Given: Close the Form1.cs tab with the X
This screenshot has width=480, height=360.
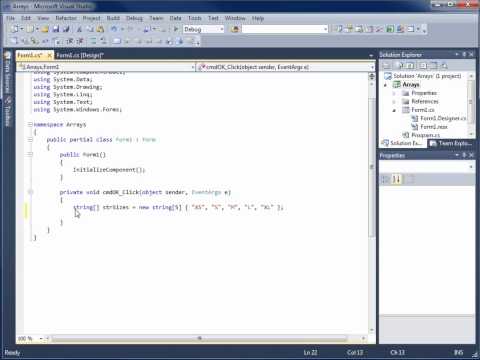Looking at the screenshot, I should (50, 55).
